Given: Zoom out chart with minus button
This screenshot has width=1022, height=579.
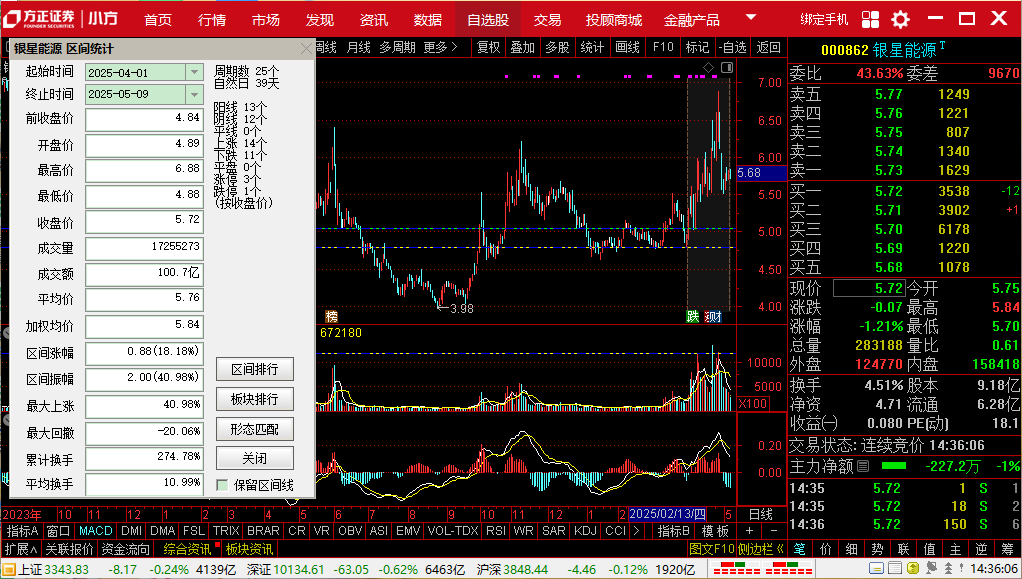Looking at the screenshot, I should [x=773, y=531].
